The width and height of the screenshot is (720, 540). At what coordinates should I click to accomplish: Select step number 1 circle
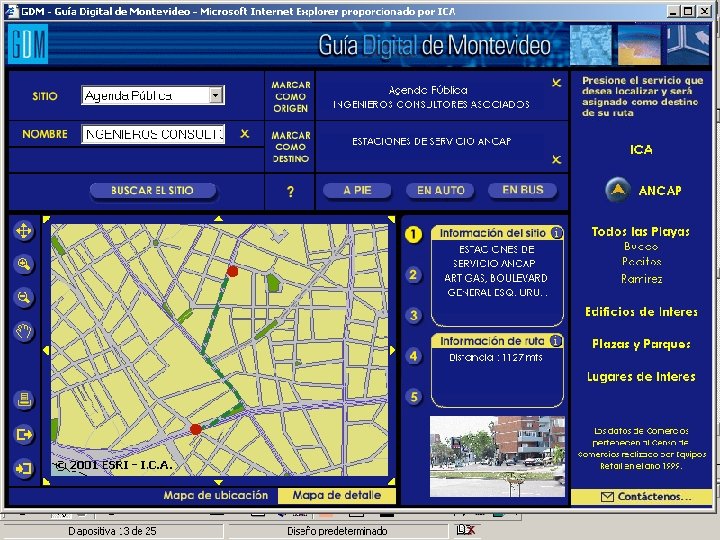pyautogui.click(x=413, y=235)
